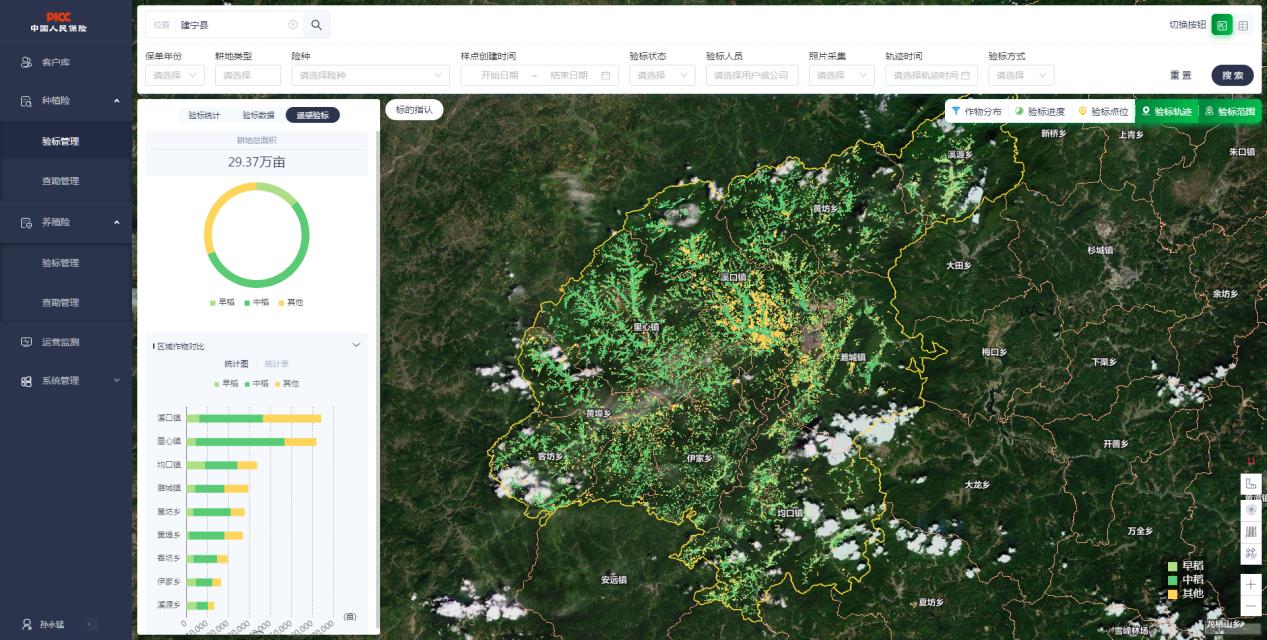Click the 中稻 green legend swatch on map
Image resolution: width=1267 pixels, height=640 pixels.
(1173, 580)
